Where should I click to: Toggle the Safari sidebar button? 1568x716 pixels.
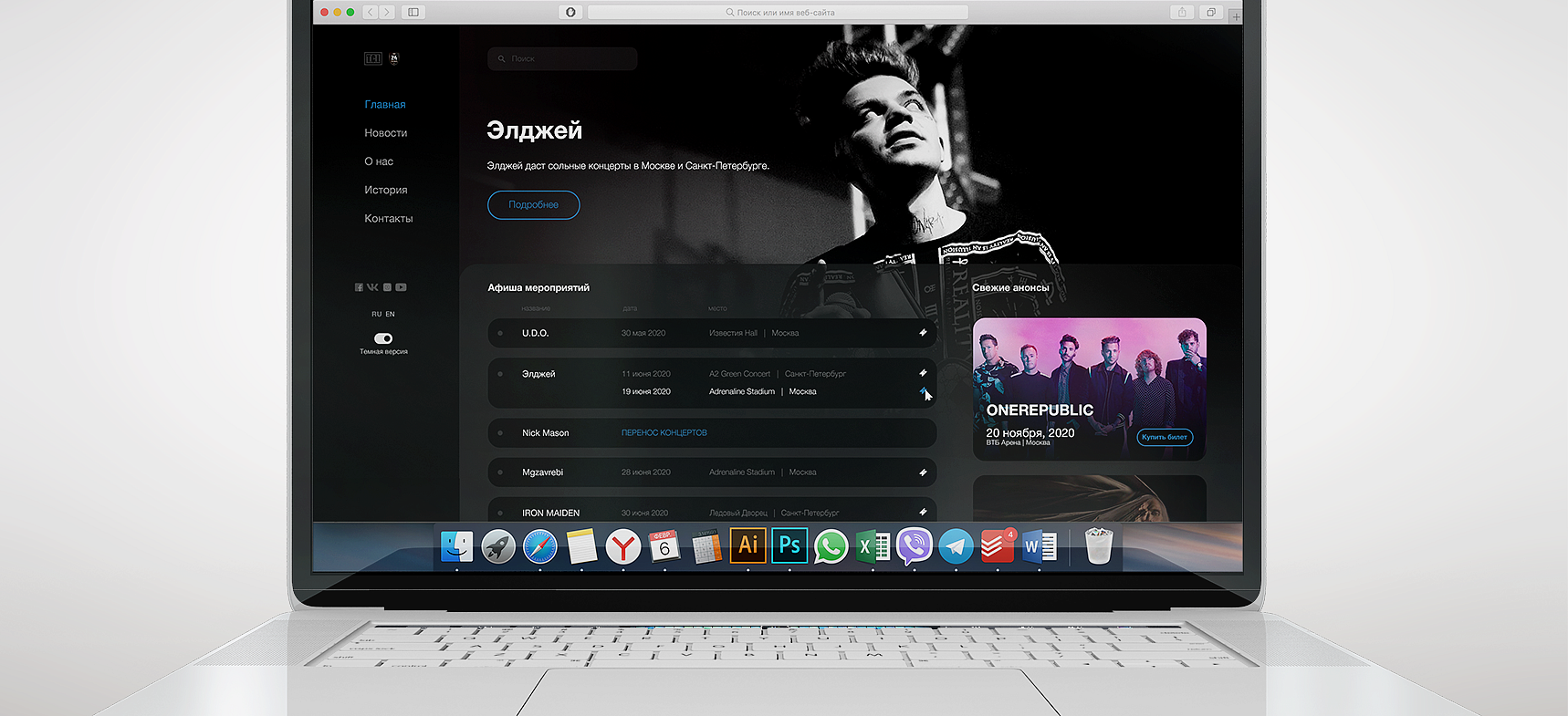coord(413,12)
